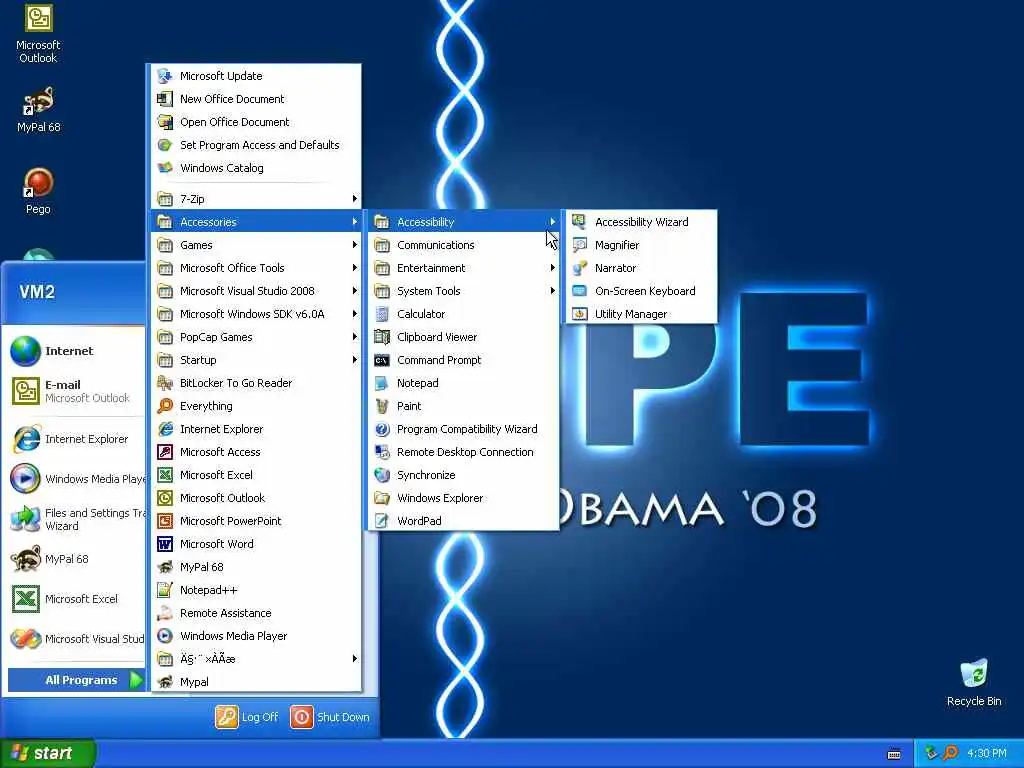This screenshot has height=768, width=1024.
Task: Click the Notepad++ icon
Action: coord(165,590)
